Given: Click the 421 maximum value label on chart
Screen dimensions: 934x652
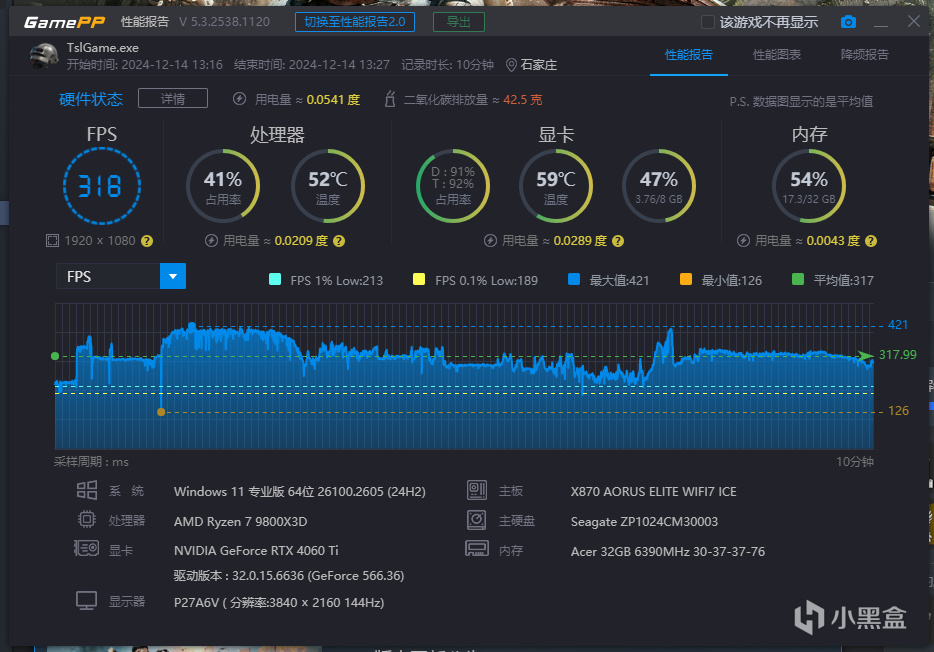Looking at the screenshot, I should click(898, 325).
